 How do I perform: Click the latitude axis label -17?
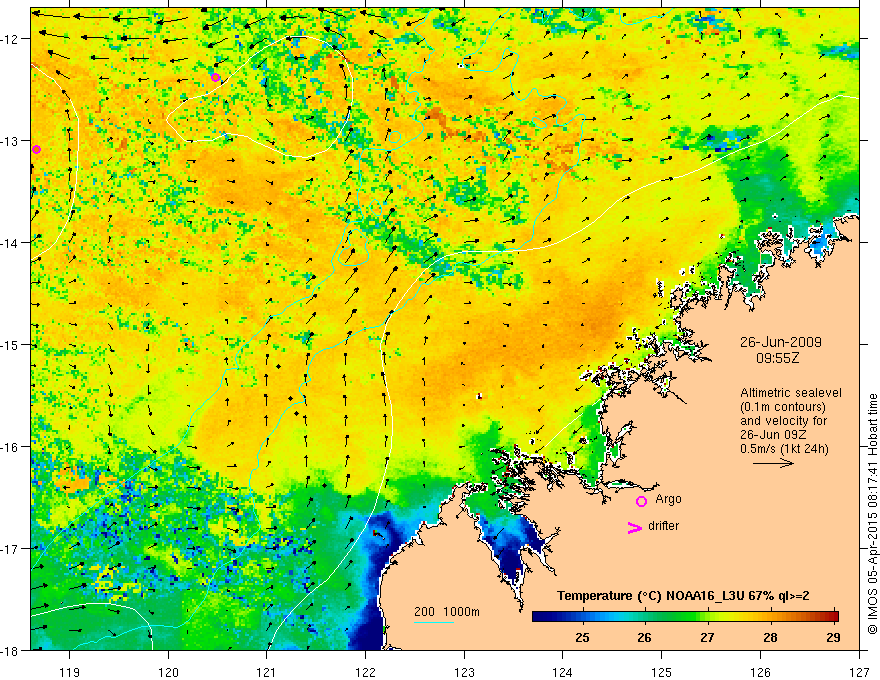tap(11, 549)
